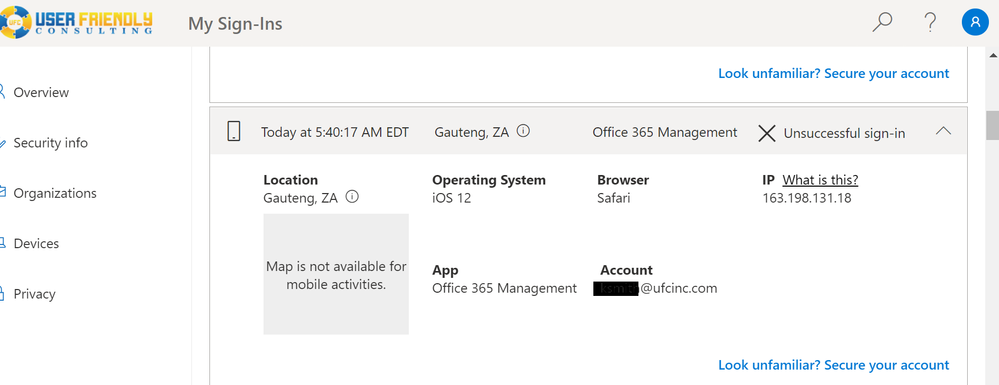
Task: Open Devices in the sidebar
Action: click(x=36, y=243)
